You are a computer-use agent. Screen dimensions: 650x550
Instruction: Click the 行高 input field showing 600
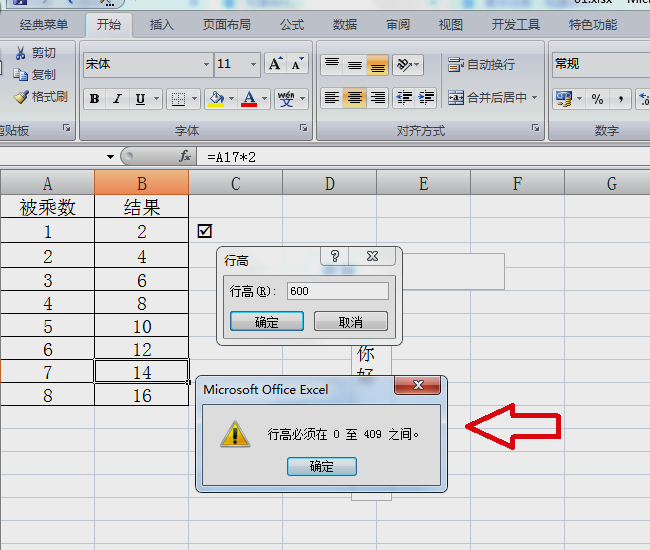pyautogui.click(x=338, y=291)
